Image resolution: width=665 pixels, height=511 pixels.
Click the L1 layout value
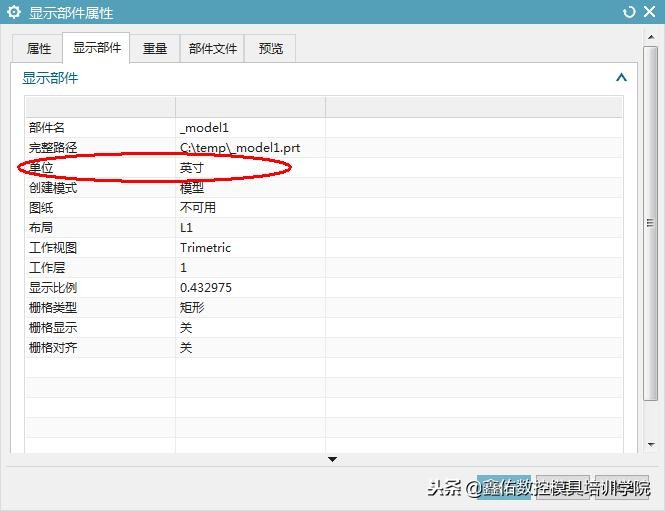click(x=186, y=228)
